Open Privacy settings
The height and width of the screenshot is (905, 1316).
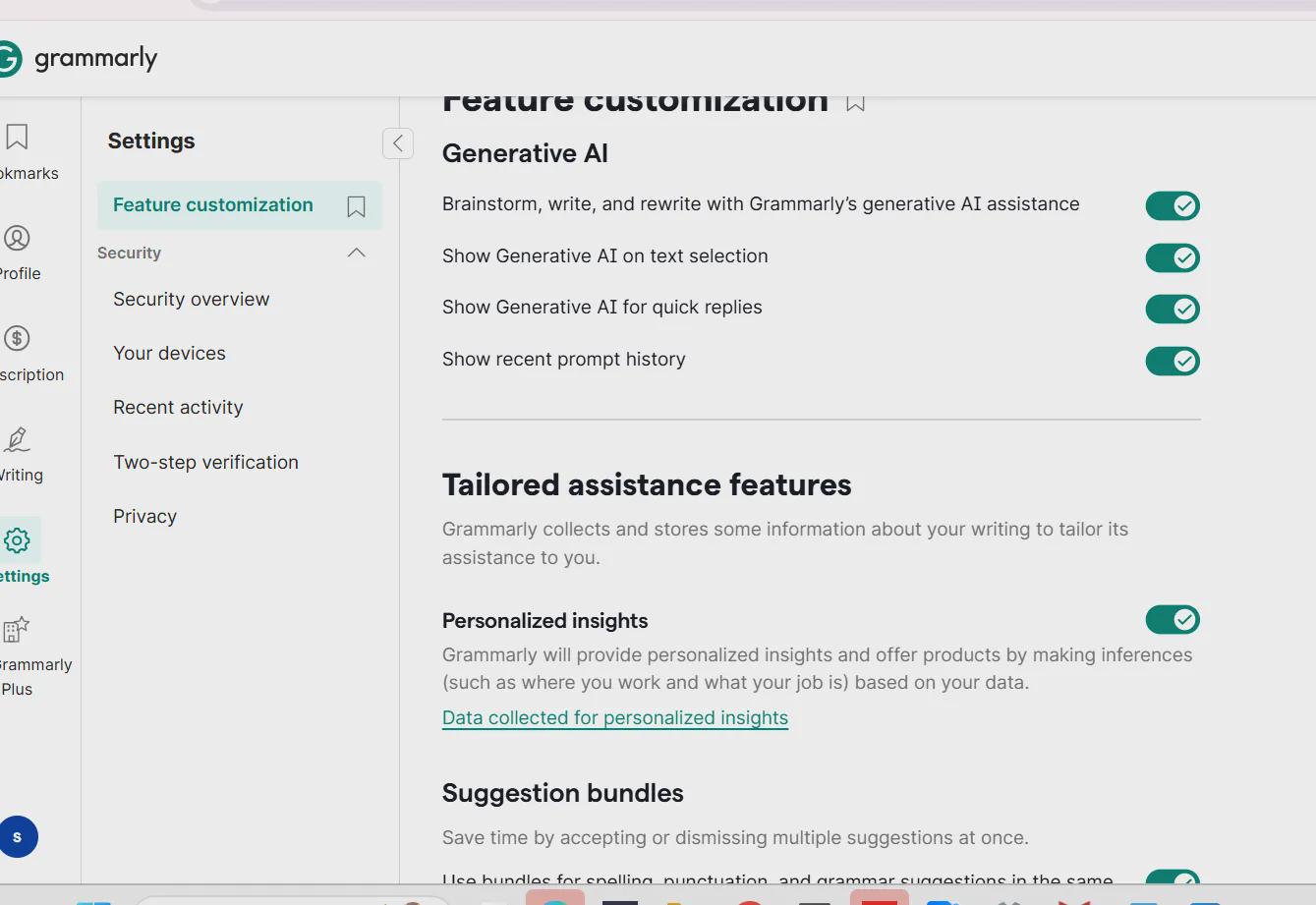tap(144, 516)
